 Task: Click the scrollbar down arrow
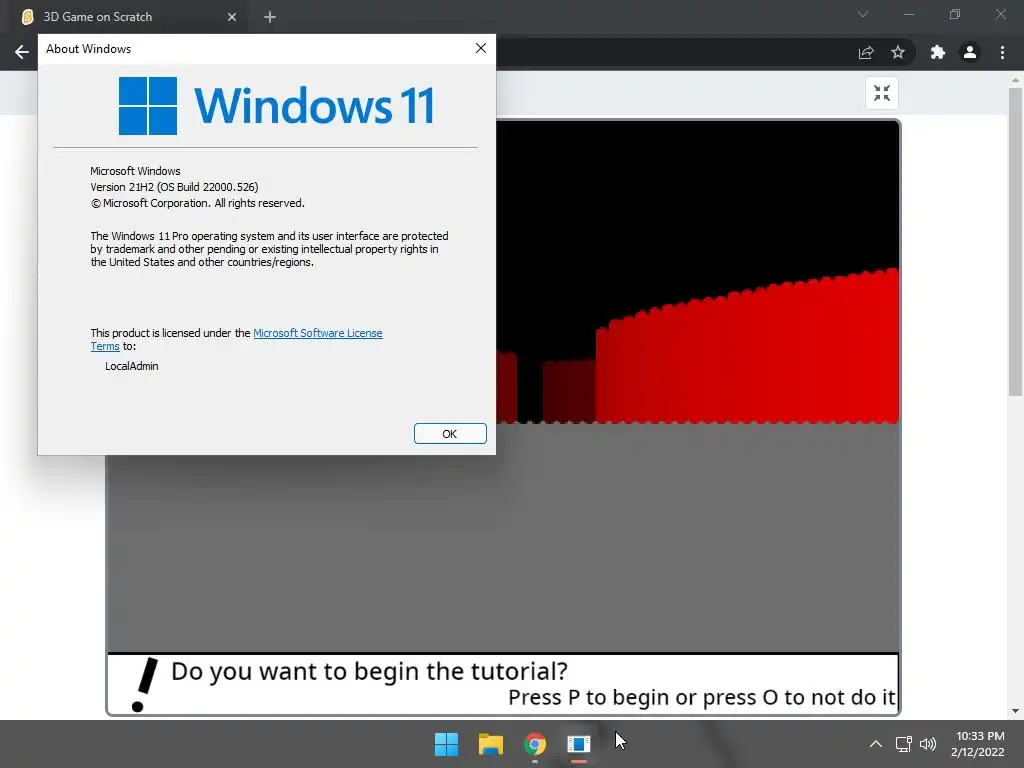[1015, 711]
